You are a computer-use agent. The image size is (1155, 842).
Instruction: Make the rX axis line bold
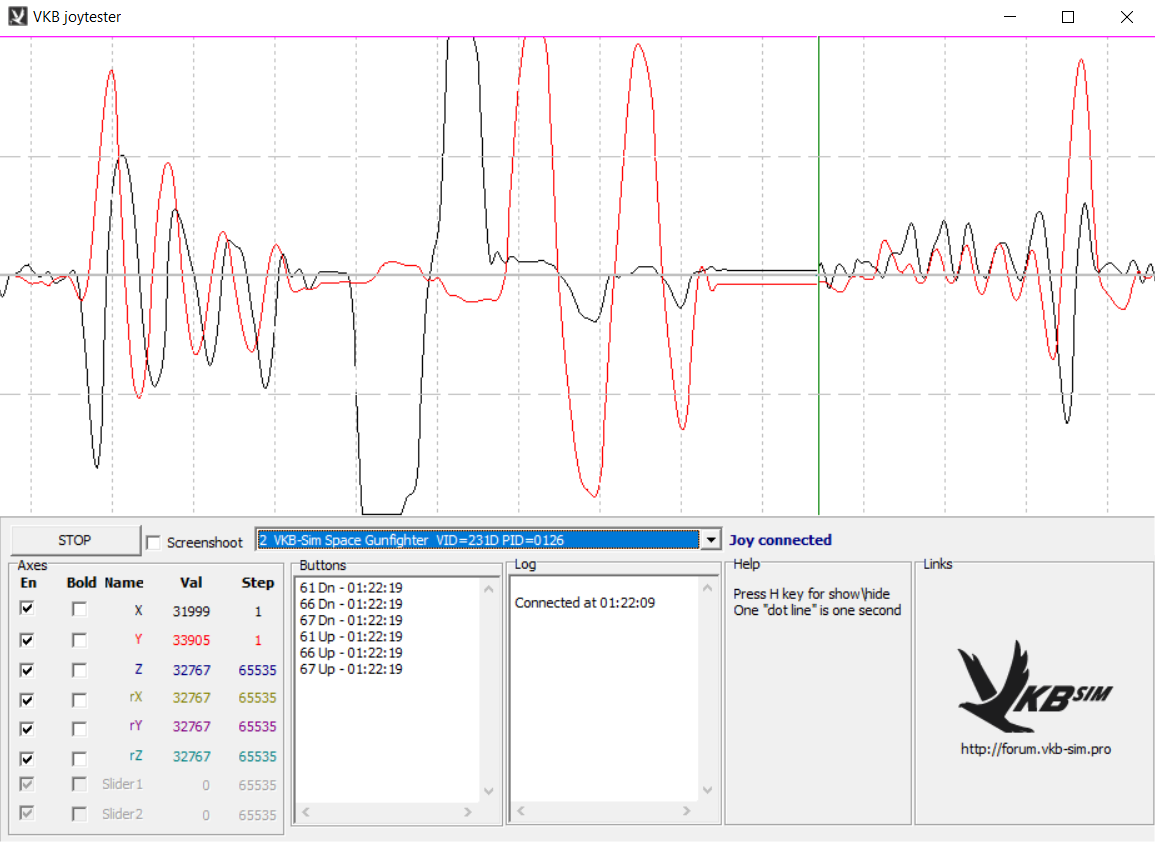pos(79,698)
